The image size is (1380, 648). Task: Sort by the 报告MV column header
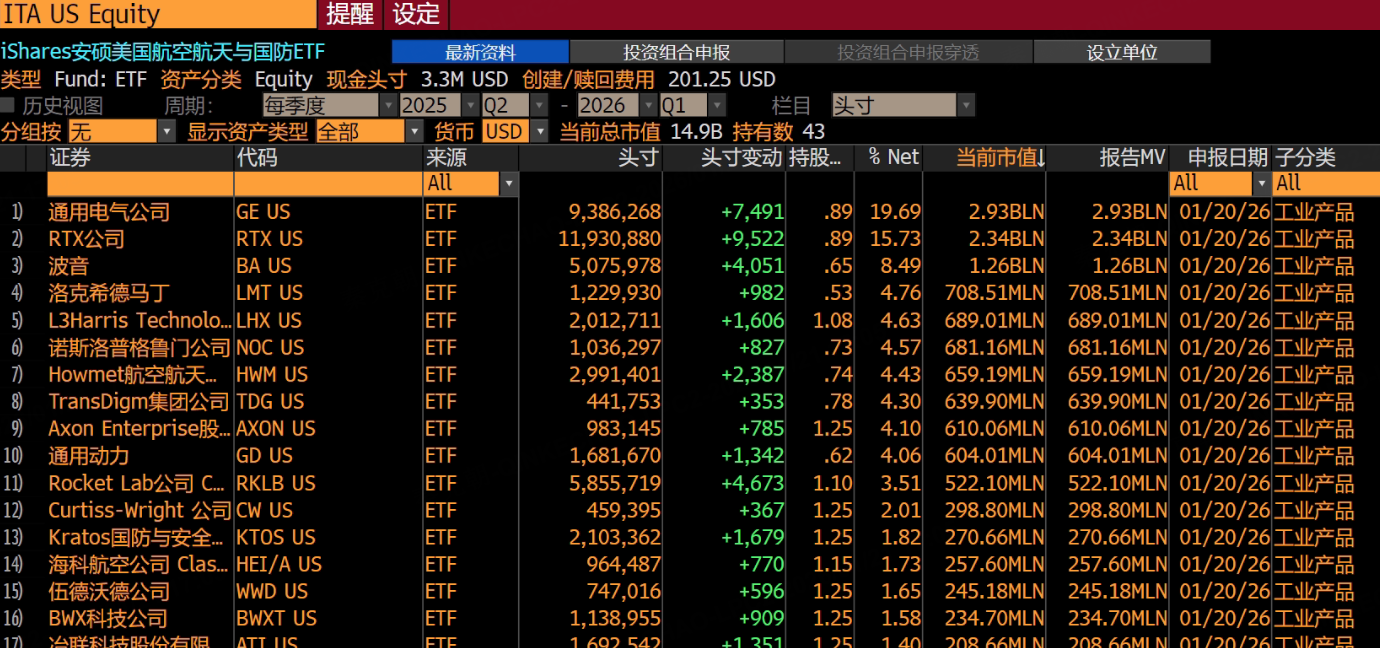pos(1132,157)
